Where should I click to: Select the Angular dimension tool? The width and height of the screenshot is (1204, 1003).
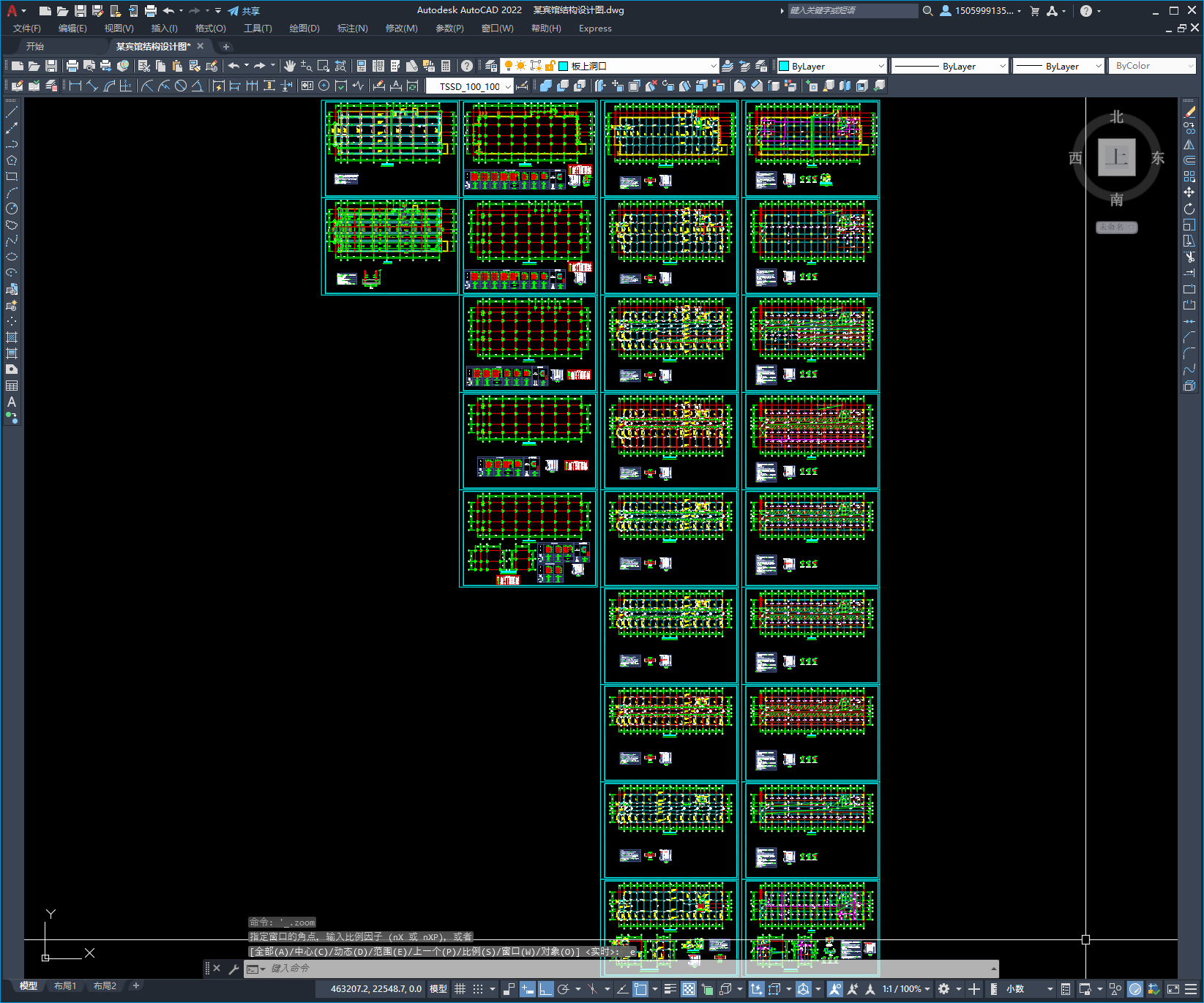pos(198,86)
